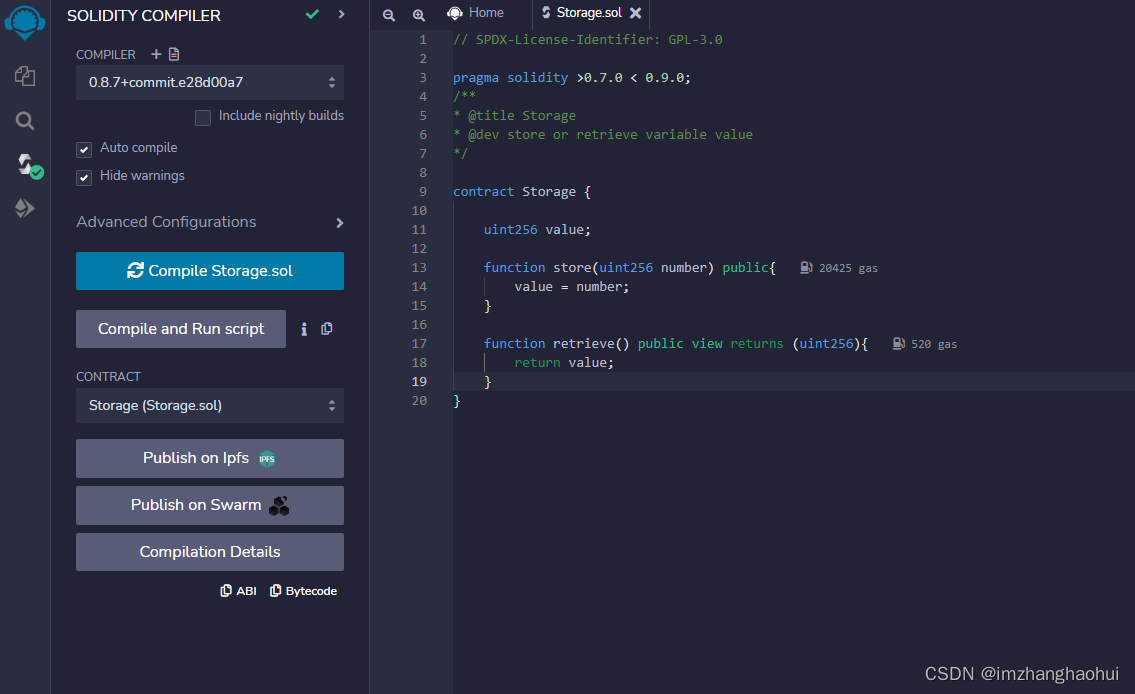
Task: Zoom out the editor font
Action: [x=389, y=14]
